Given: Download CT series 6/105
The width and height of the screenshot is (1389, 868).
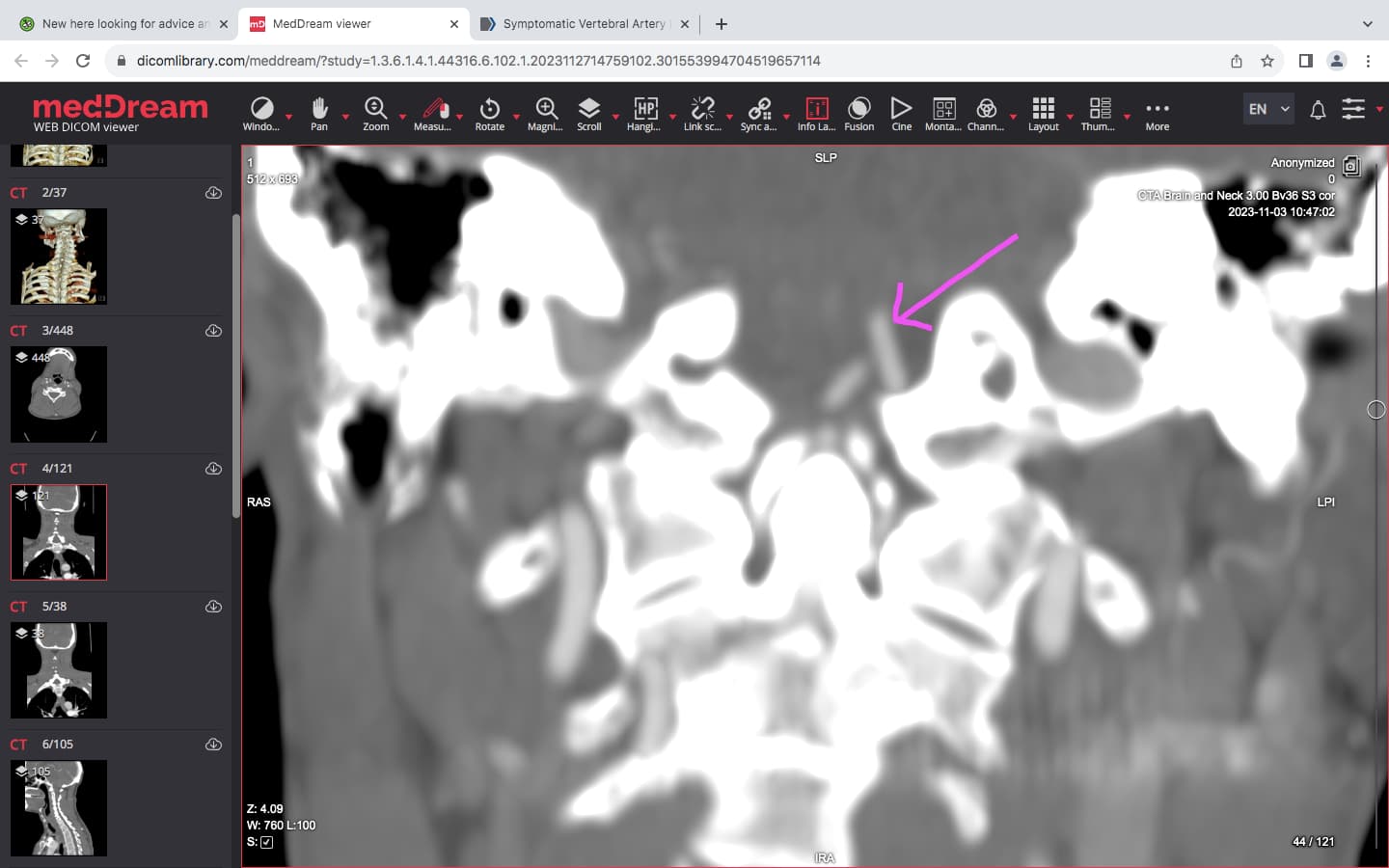Looking at the screenshot, I should click(214, 745).
